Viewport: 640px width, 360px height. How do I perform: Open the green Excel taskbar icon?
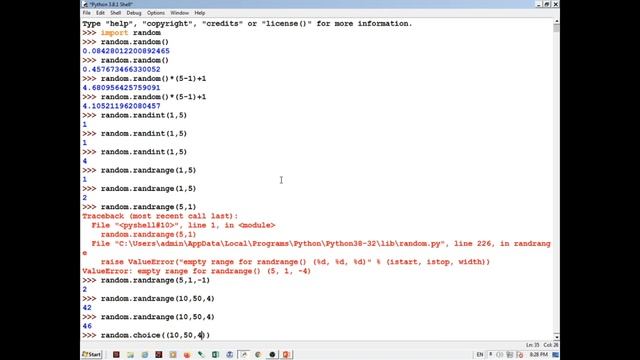coord(215,354)
